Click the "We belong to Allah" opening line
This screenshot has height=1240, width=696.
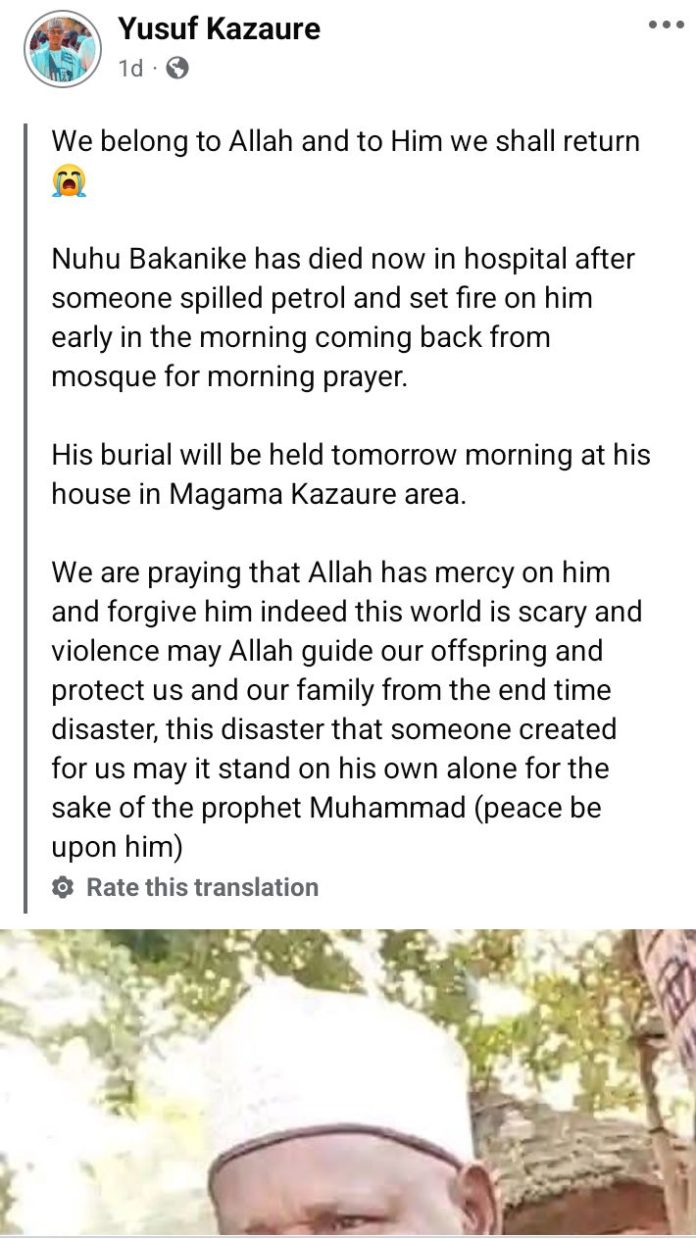[345, 141]
